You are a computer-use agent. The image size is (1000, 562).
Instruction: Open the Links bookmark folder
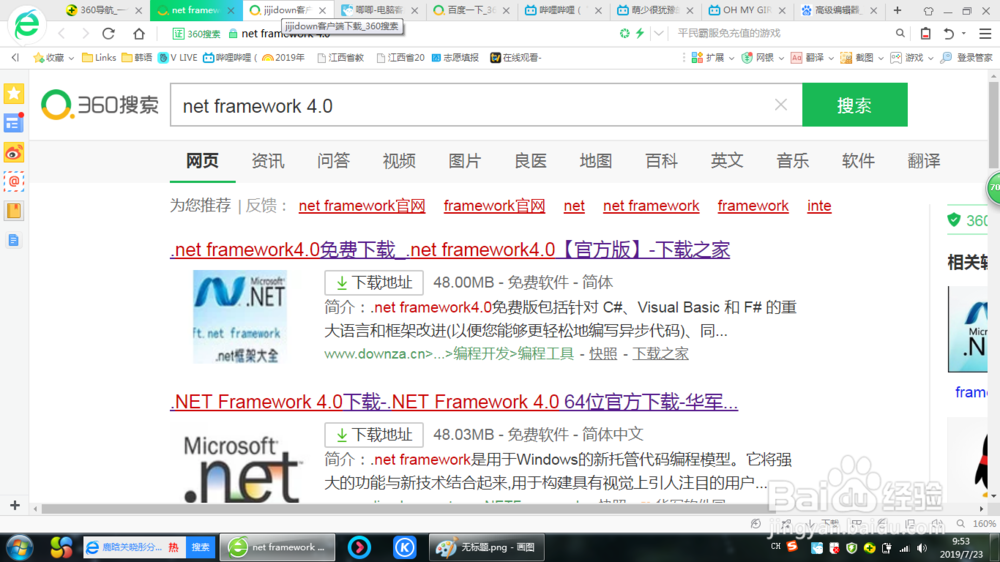99,57
